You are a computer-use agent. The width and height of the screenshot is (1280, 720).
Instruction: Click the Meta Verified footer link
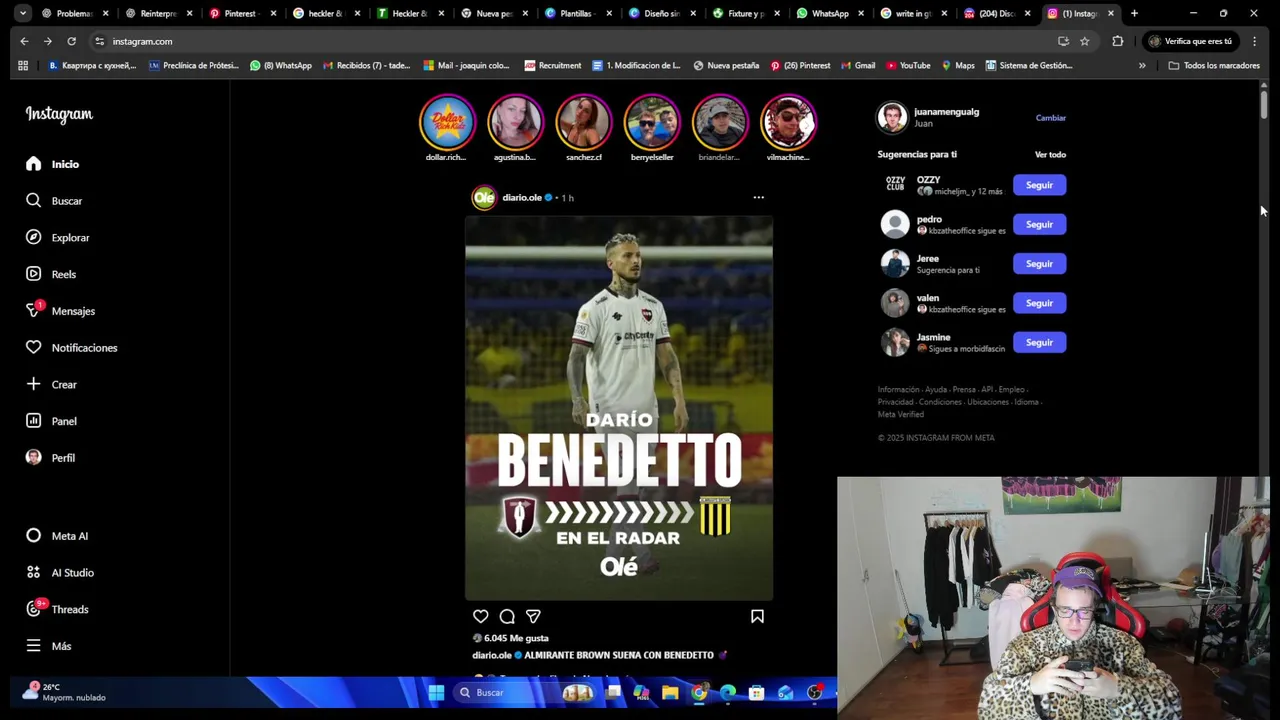point(900,414)
